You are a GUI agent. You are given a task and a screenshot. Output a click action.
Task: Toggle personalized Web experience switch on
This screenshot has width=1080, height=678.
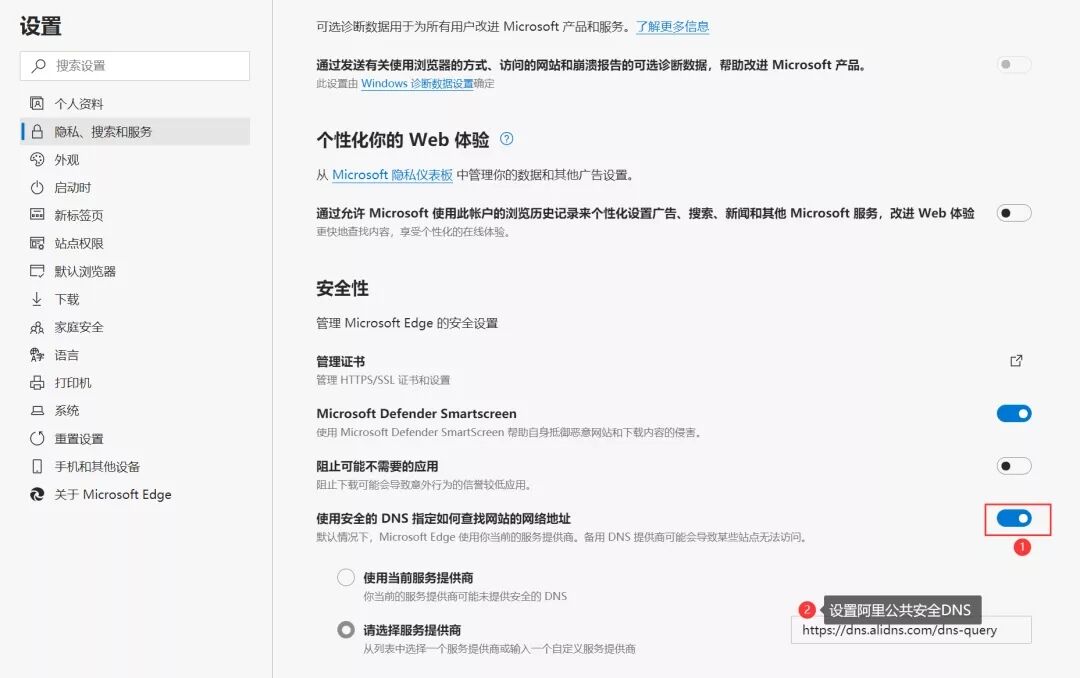click(x=1013, y=213)
